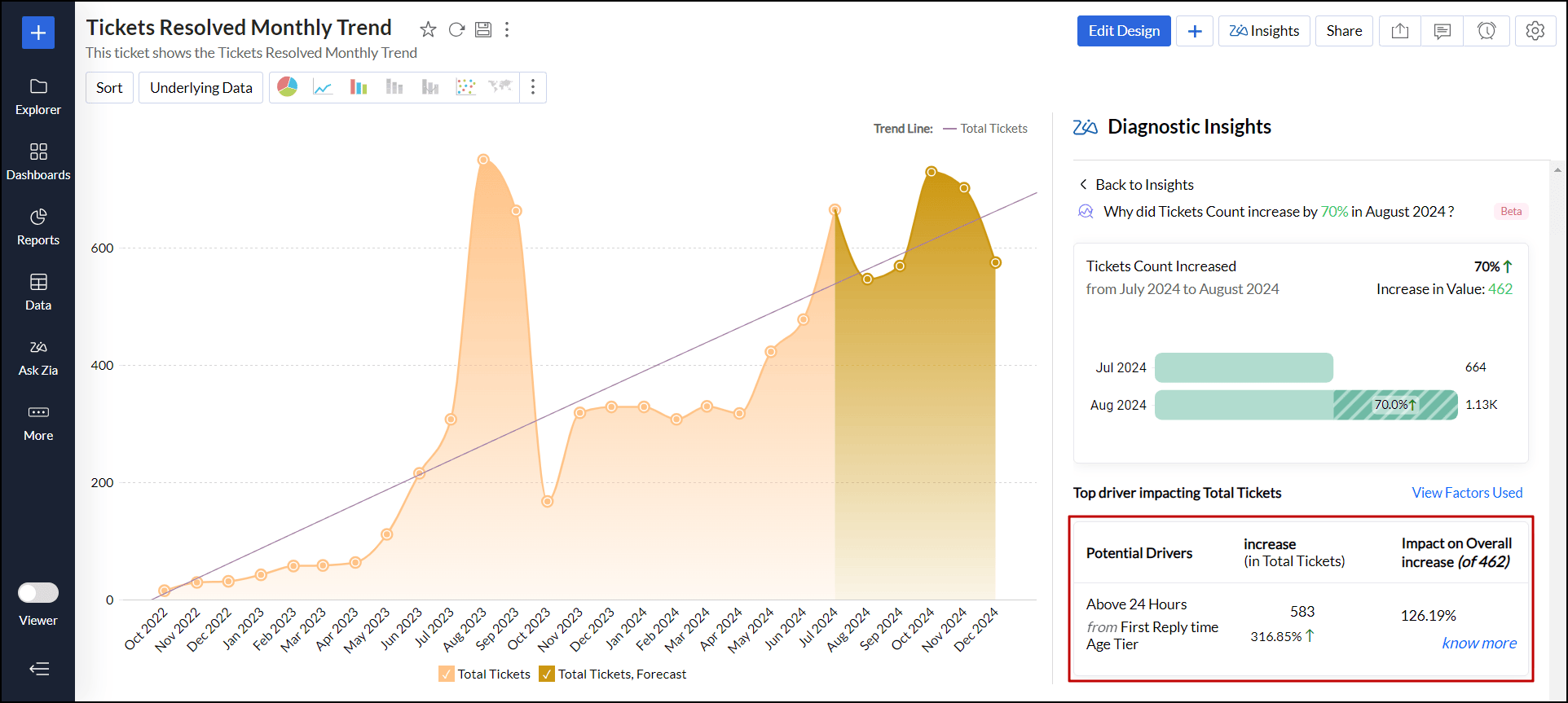The height and width of the screenshot is (703, 1568).
Task: Open the settings gear icon
Action: click(1535, 31)
